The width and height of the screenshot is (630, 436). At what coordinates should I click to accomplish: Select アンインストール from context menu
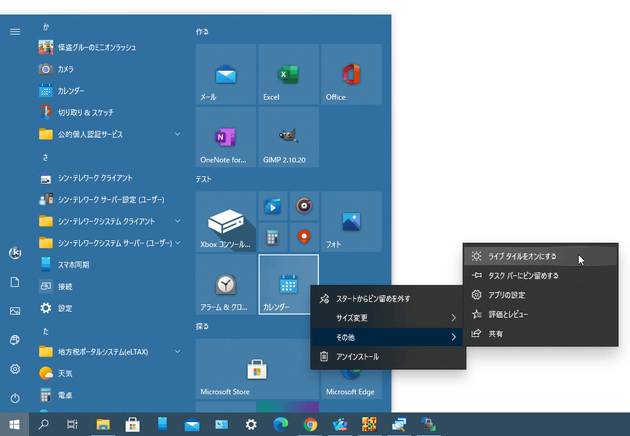[x=388, y=356]
